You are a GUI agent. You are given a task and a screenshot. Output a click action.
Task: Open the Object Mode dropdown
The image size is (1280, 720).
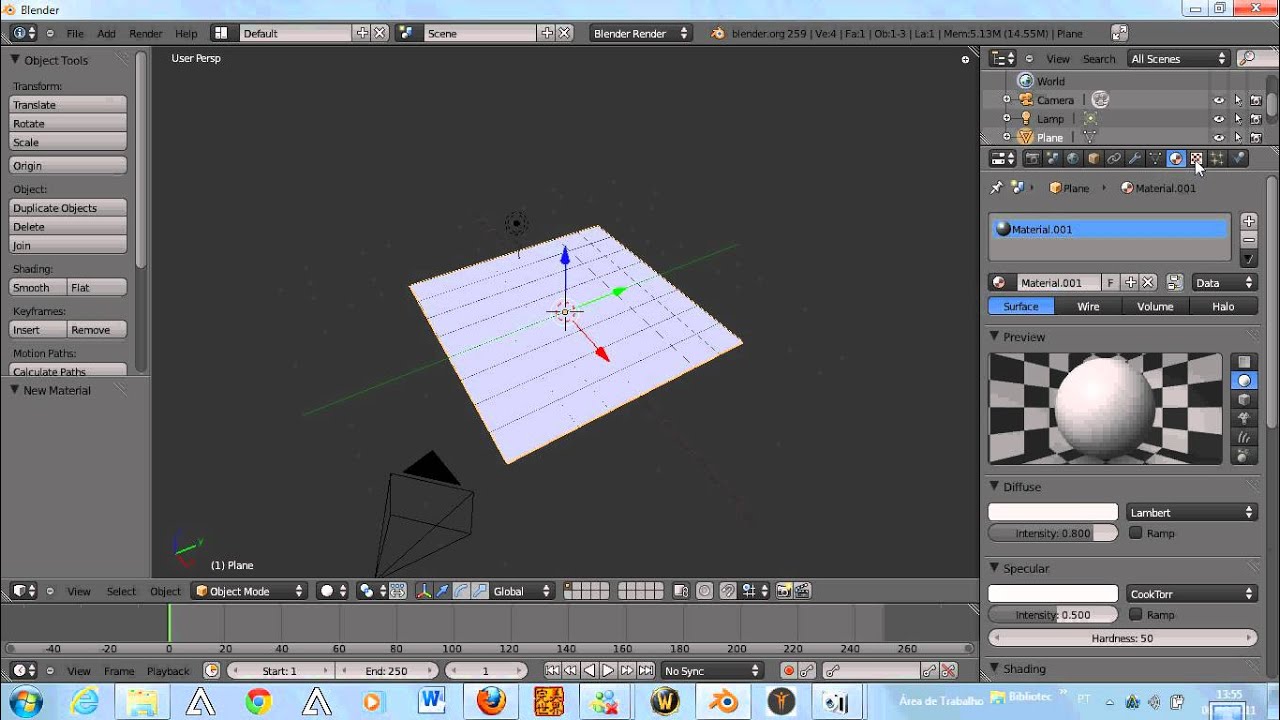pos(249,591)
